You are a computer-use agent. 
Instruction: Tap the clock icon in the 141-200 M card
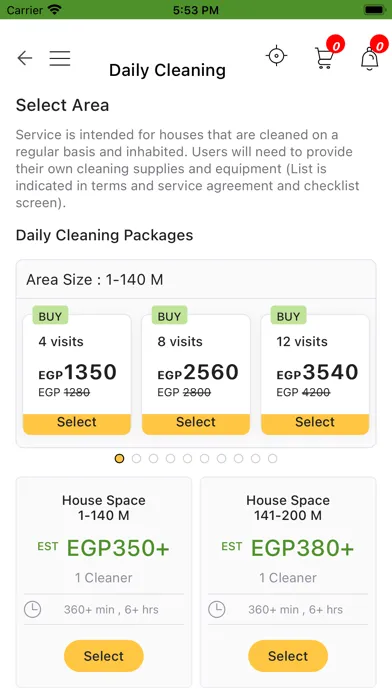pyautogui.click(x=217, y=609)
